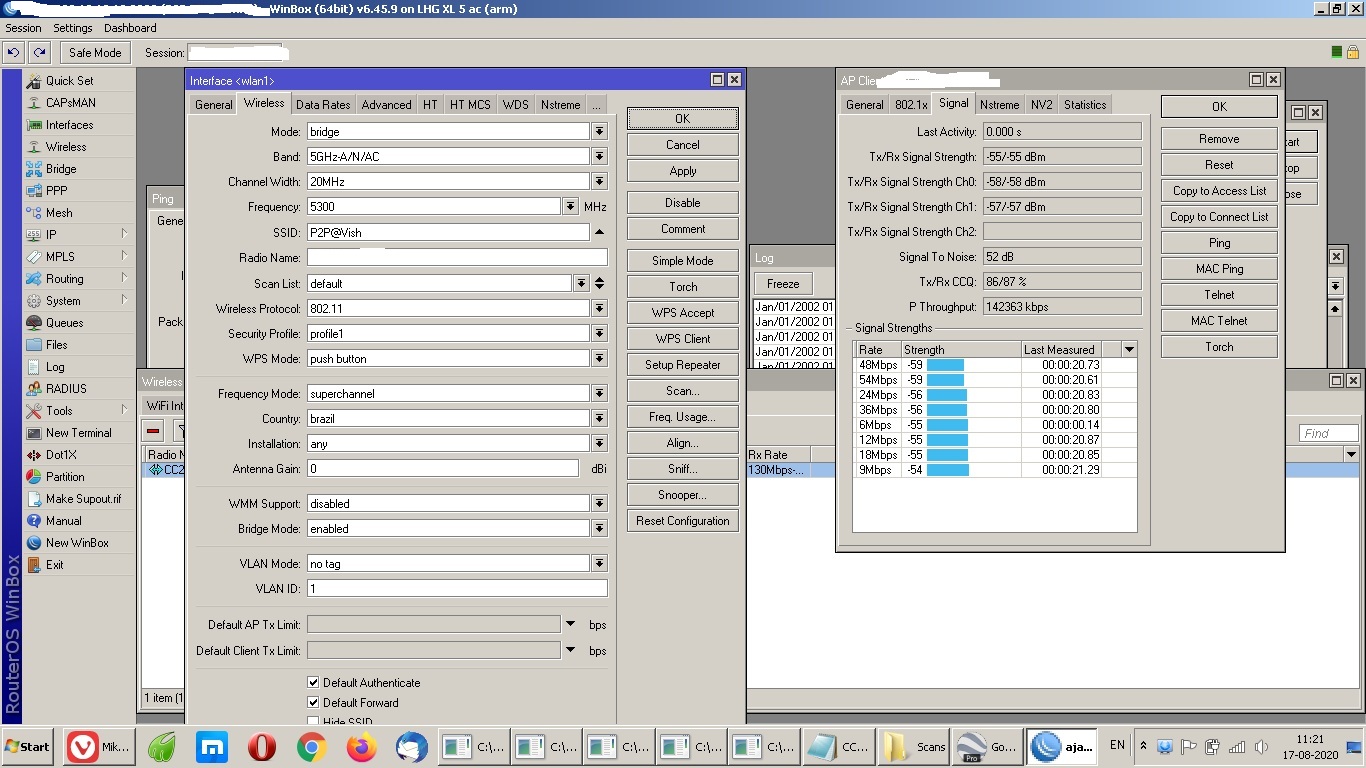Switch to Advanced tab in wlan1
This screenshot has width=1366, height=768.
[x=386, y=104]
